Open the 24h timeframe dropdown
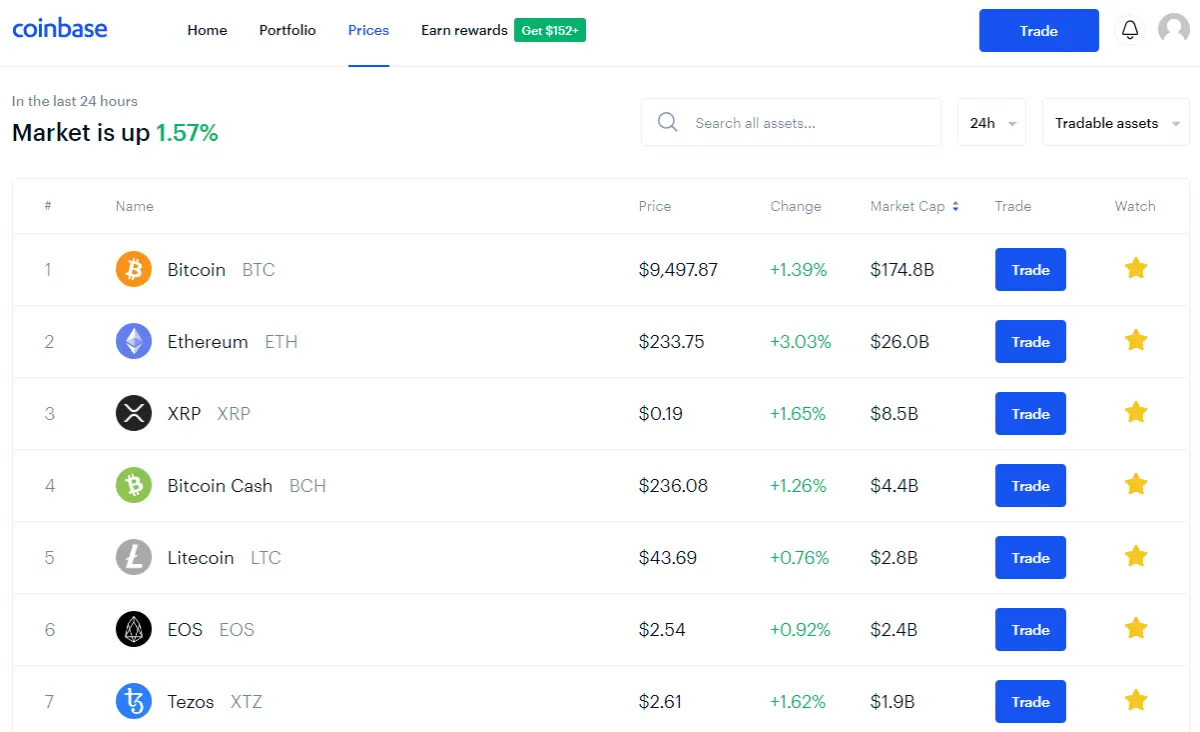The width and height of the screenshot is (1200, 732). coord(992,122)
